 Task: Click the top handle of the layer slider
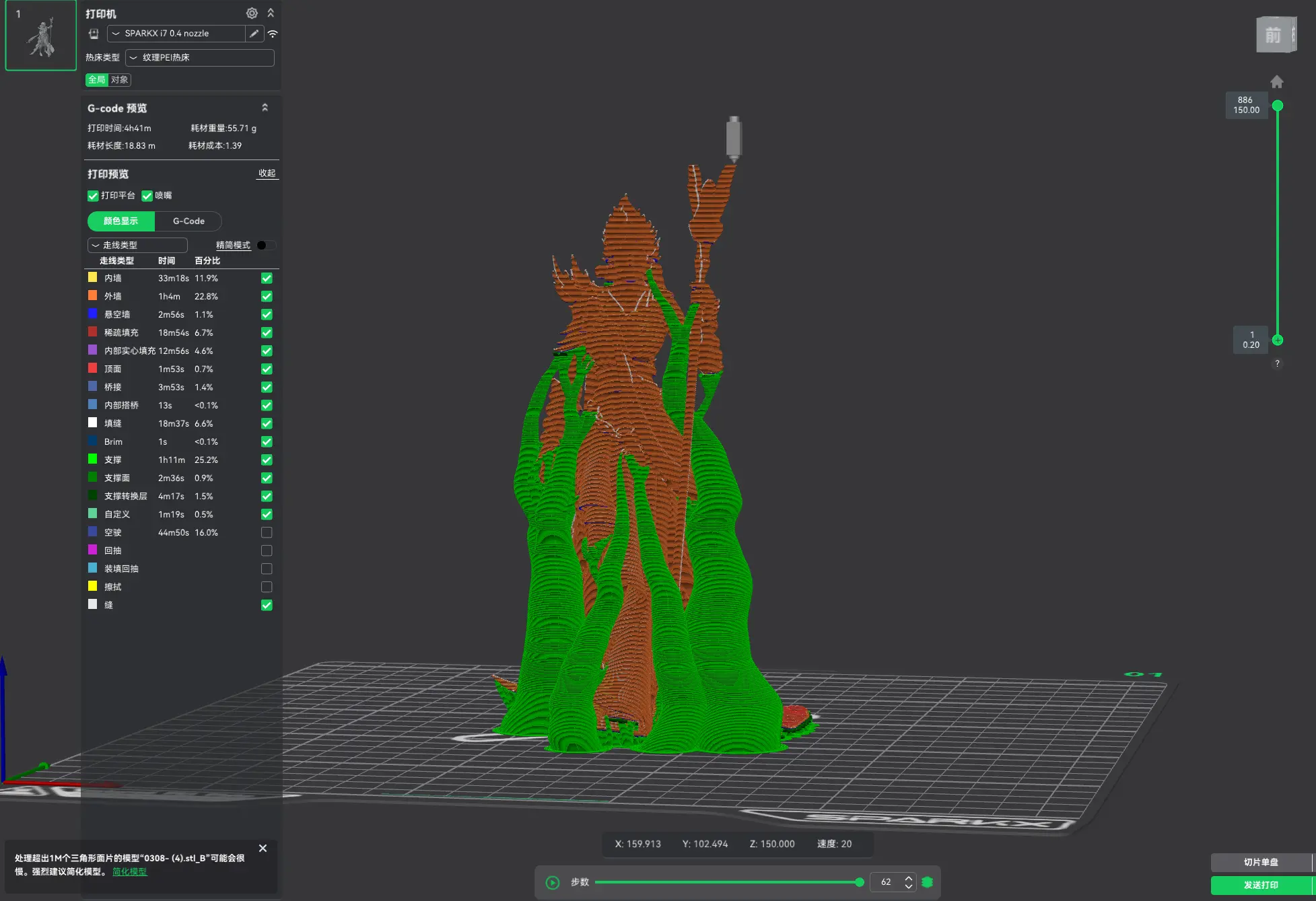coord(1277,106)
